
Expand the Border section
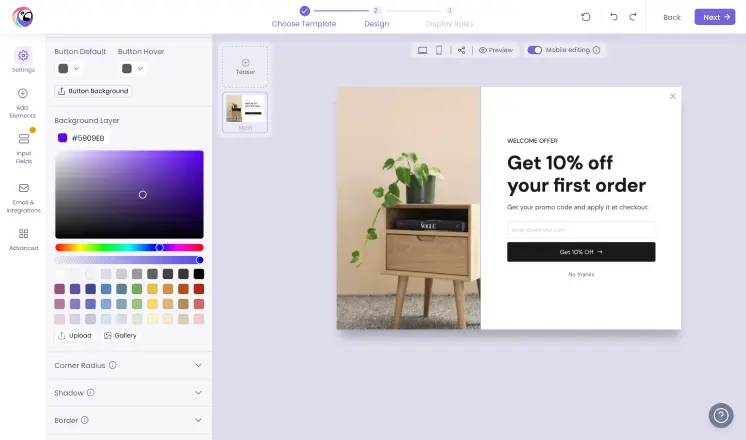point(128,420)
